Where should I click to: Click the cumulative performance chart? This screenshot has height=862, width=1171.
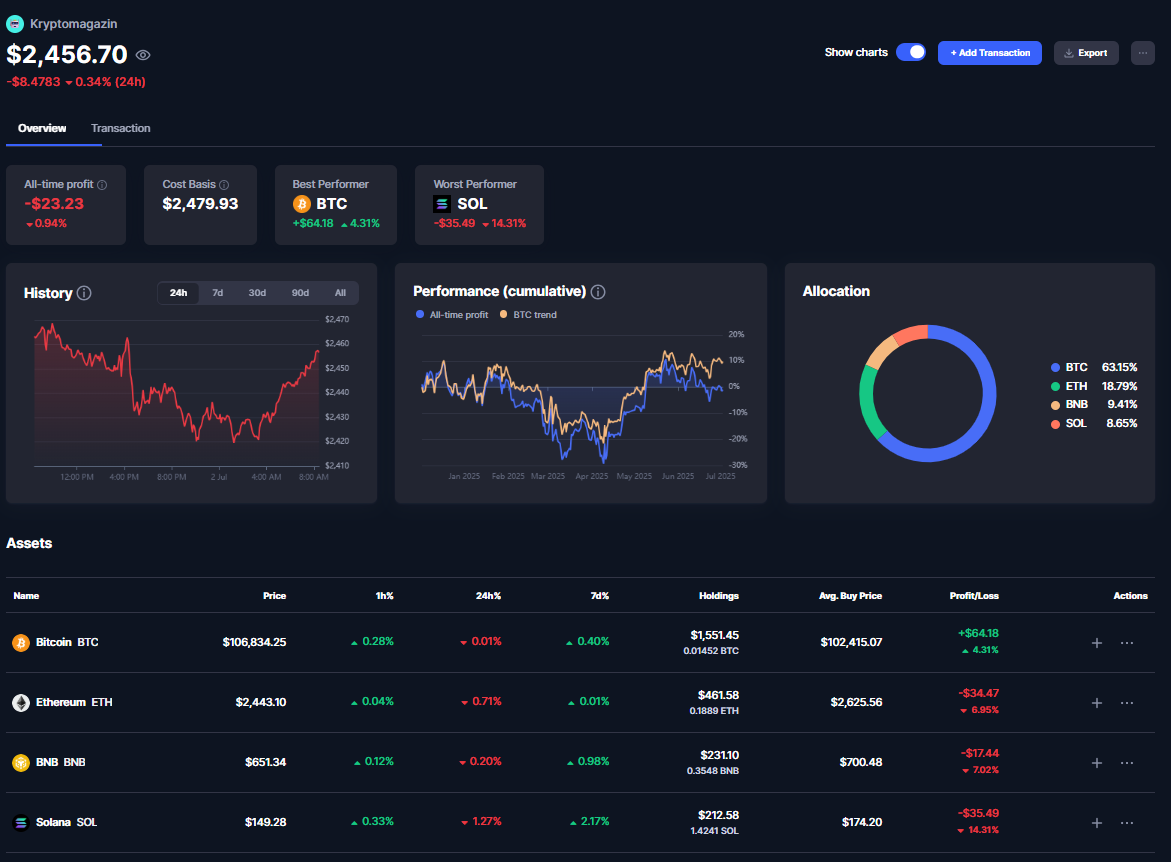[x=572, y=400]
